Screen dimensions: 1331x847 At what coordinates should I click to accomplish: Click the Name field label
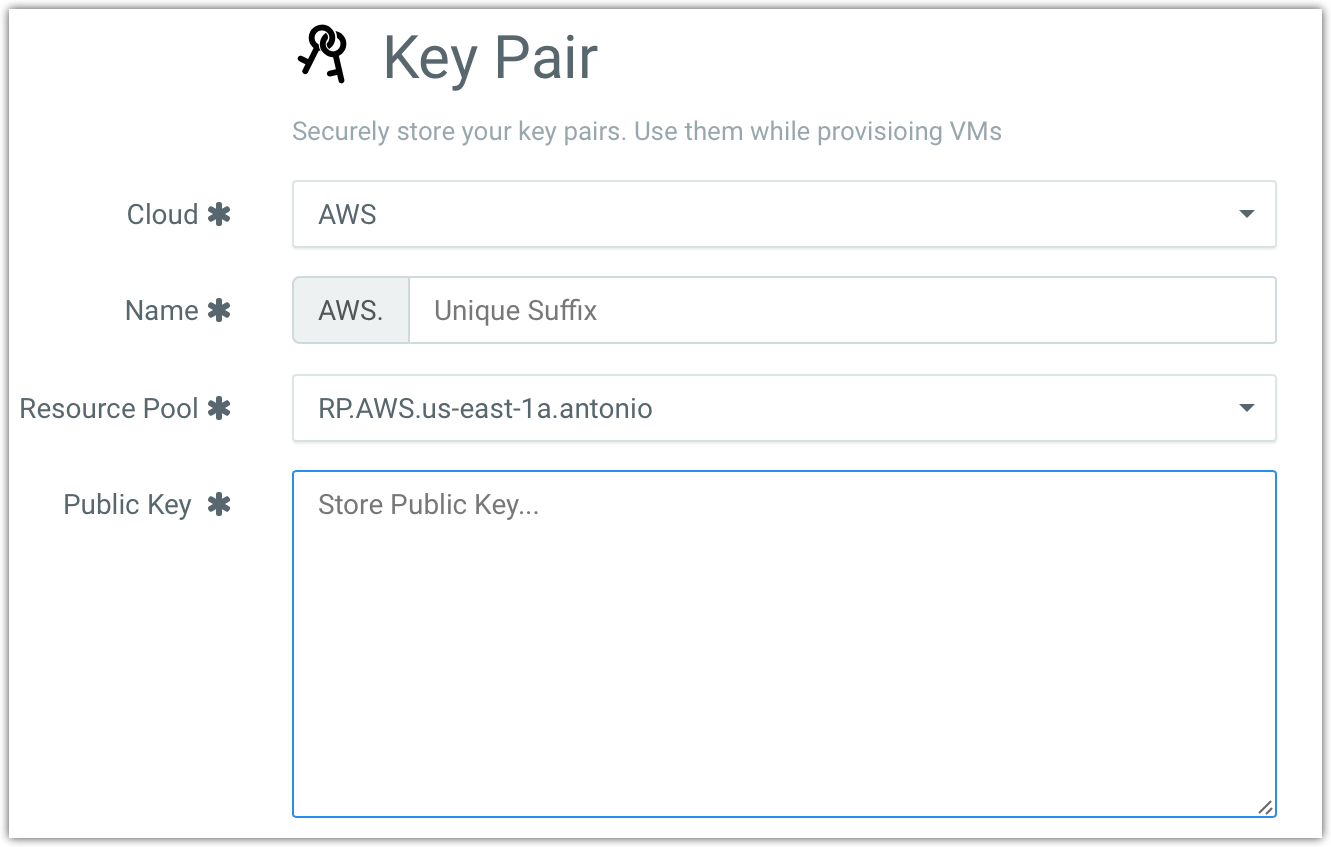tap(161, 310)
